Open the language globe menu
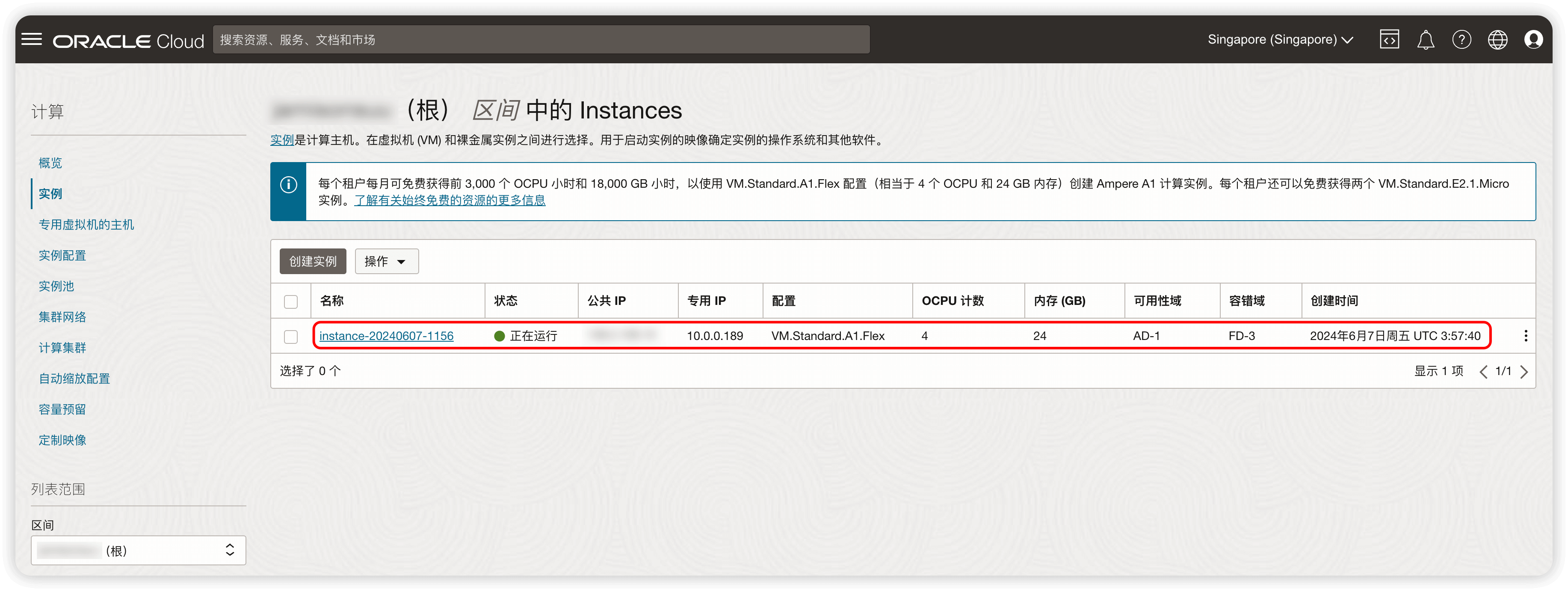Image resolution: width=1568 pixels, height=591 pixels. (x=1497, y=40)
